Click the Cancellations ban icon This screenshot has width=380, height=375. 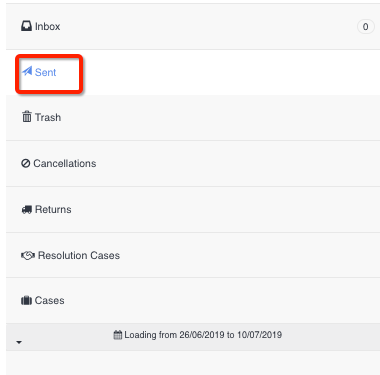[x=26, y=163]
